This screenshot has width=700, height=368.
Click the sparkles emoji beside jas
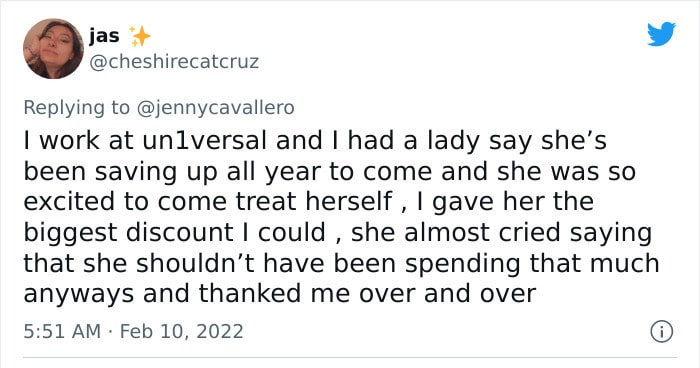click(139, 36)
